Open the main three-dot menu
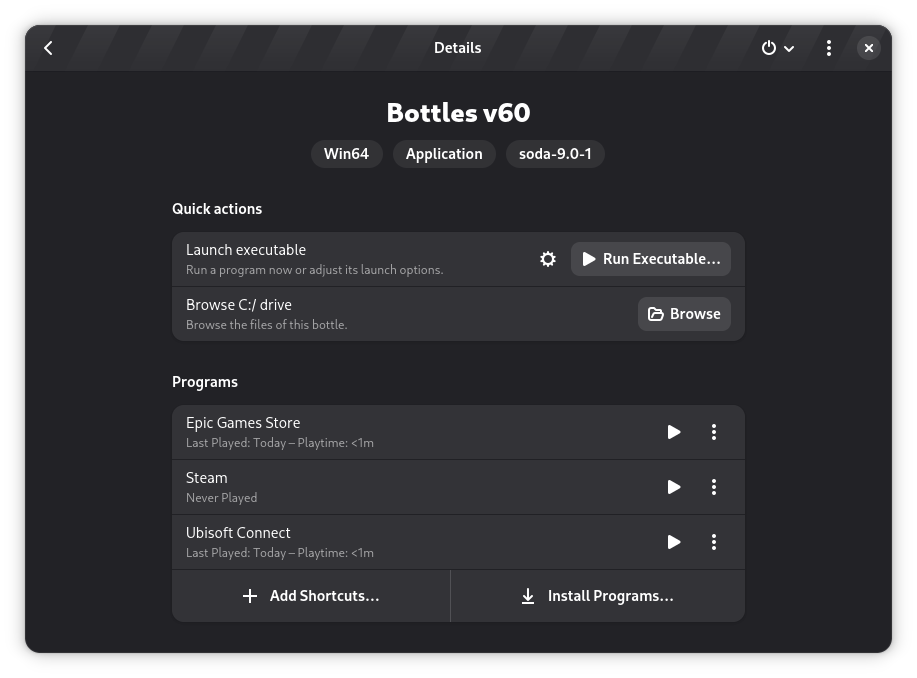The height and width of the screenshot is (678, 917). 828,48
